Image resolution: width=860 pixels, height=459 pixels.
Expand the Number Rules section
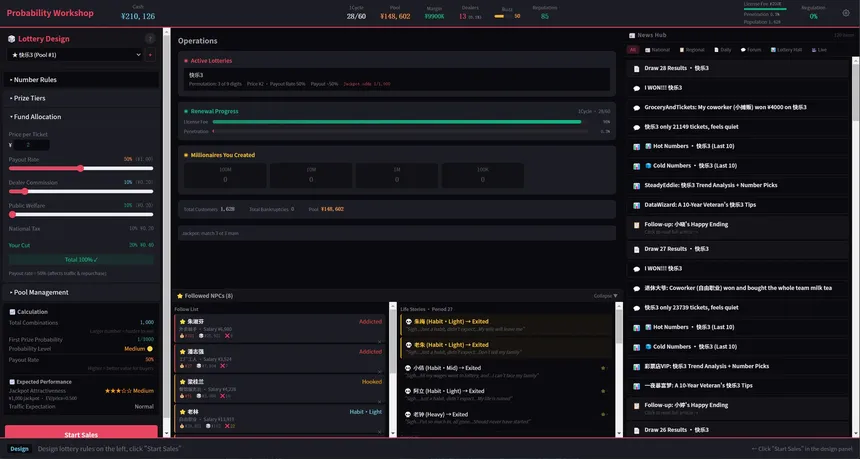coord(82,80)
